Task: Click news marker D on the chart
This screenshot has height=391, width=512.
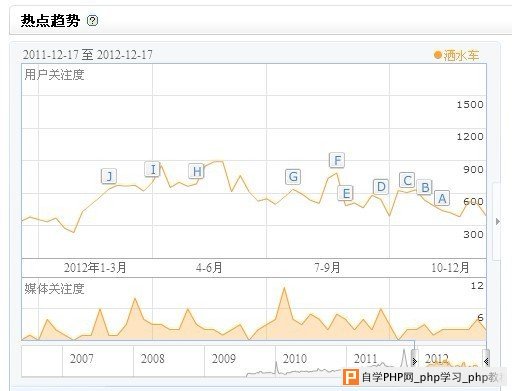Action: (x=381, y=187)
